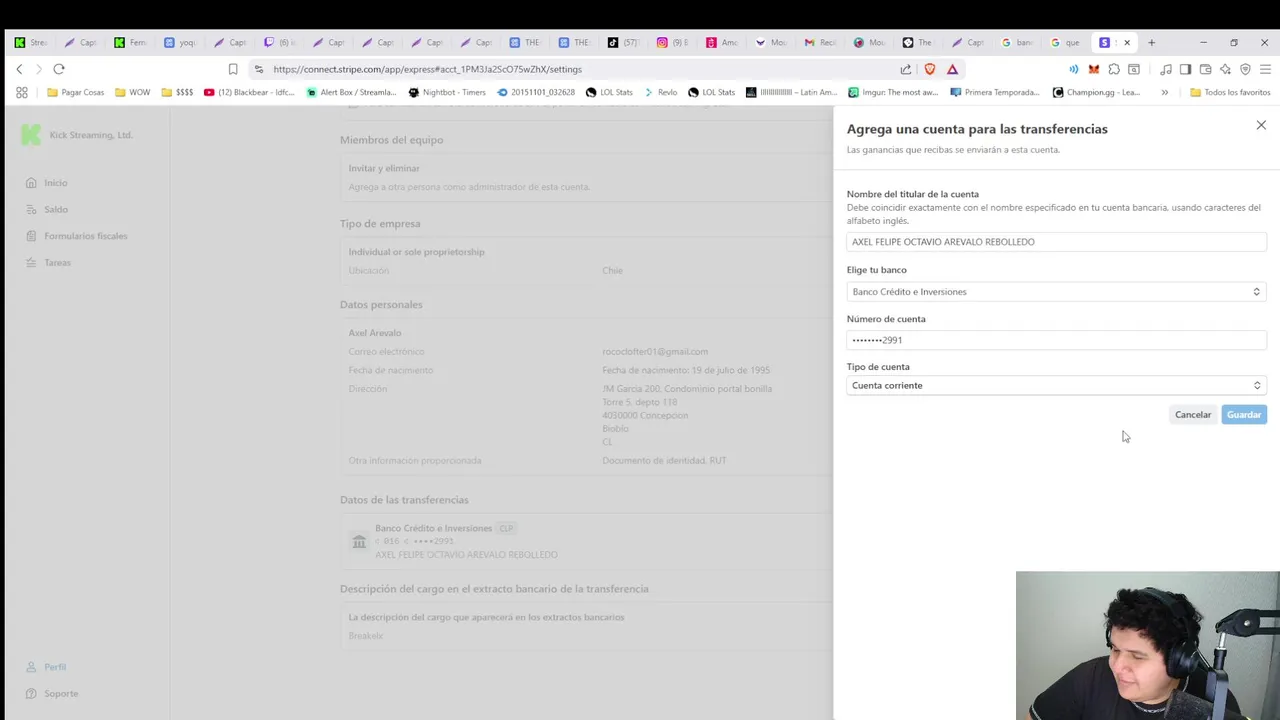This screenshot has height=720, width=1280.
Task: Click the Nombre del titular input field
Action: 1056,242
